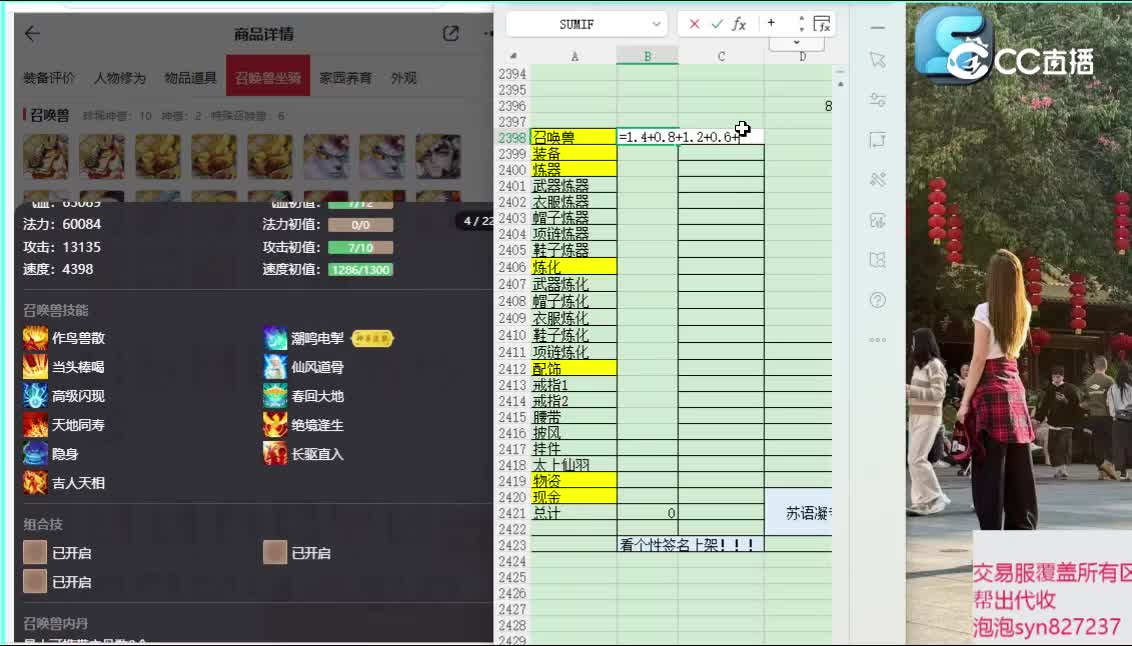The image size is (1132, 646).
Task: Select the last summon beast thumbnail in the top row
Action: (x=437, y=156)
